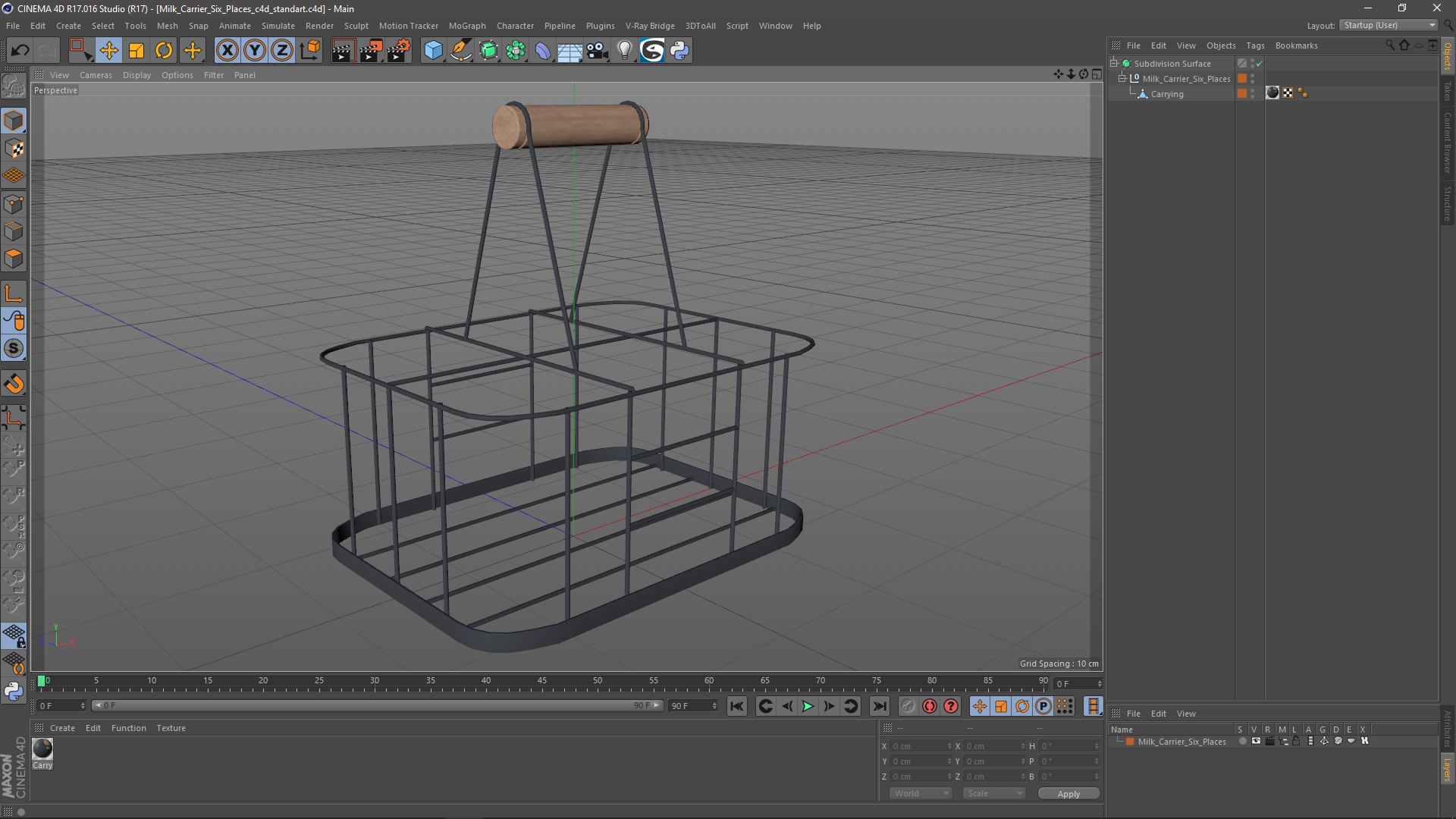Toggle coordinate system icon
The width and height of the screenshot is (1456, 819).
(x=310, y=51)
